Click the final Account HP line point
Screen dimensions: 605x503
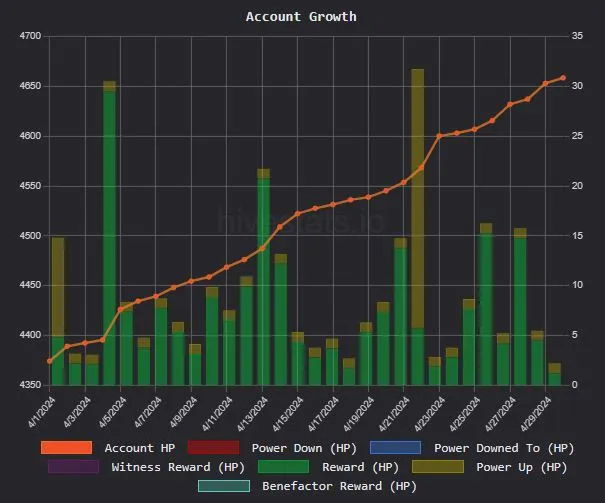click(x=563, y=78)
